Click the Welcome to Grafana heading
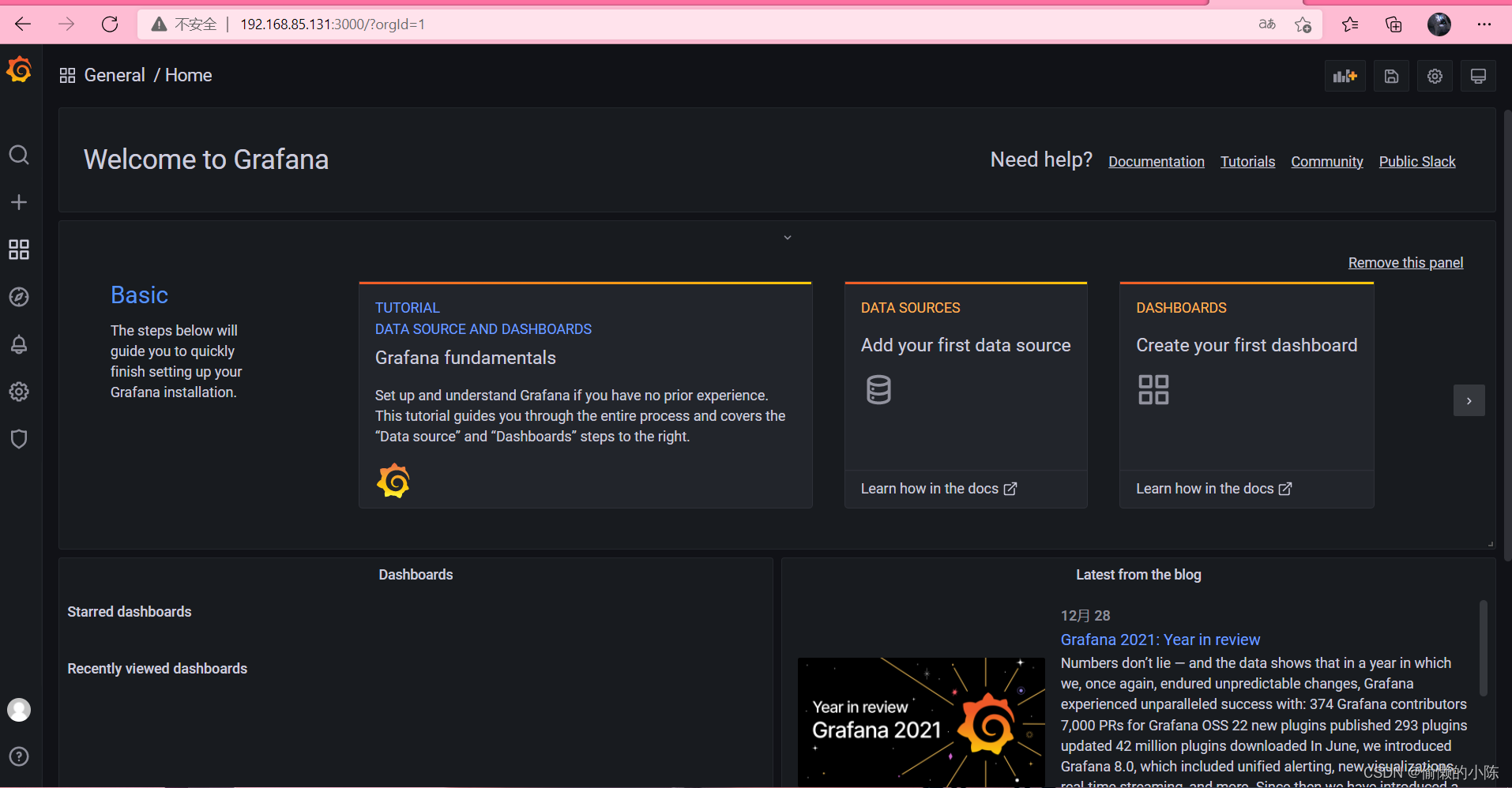This screenshot has width=1512, height=788. (206, 159)
